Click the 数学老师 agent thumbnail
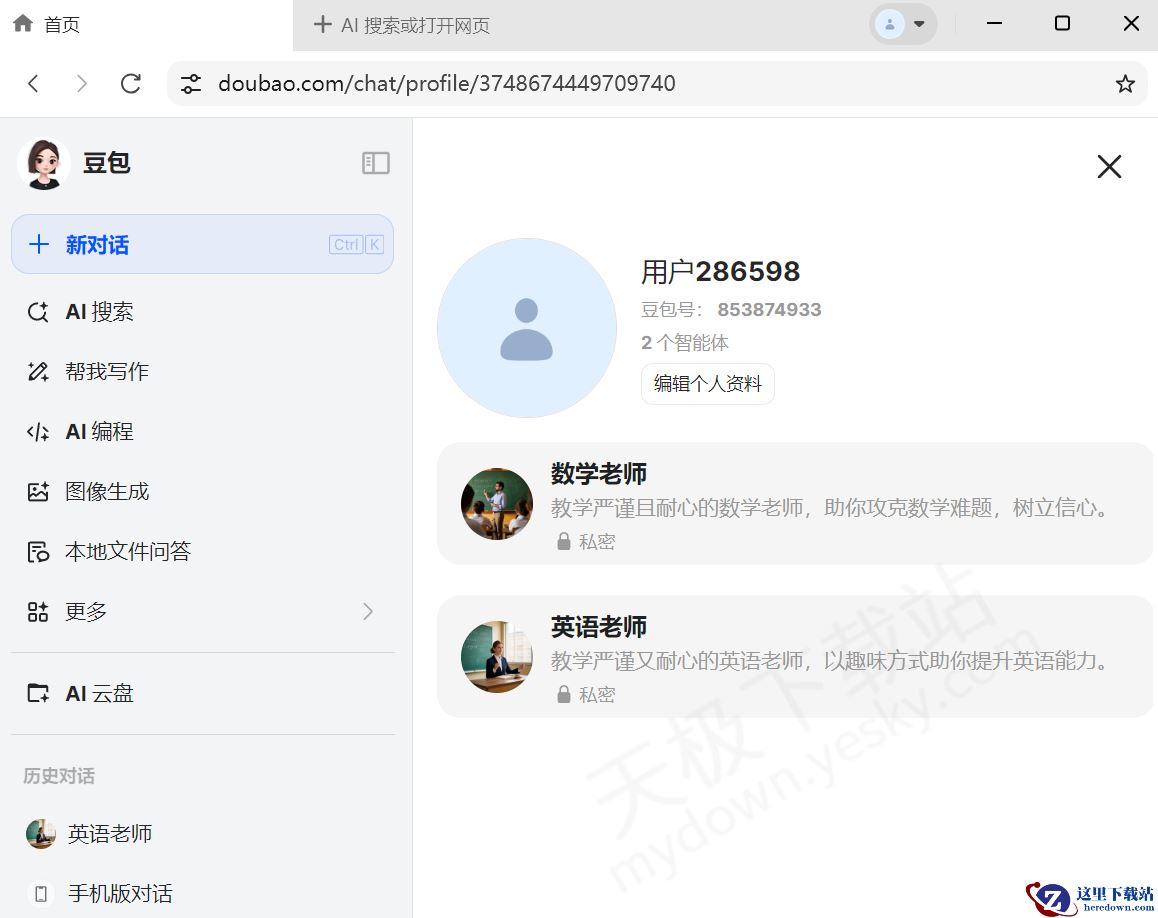The height and width of the screenshot is (918, 1158). tap(497, 504)
